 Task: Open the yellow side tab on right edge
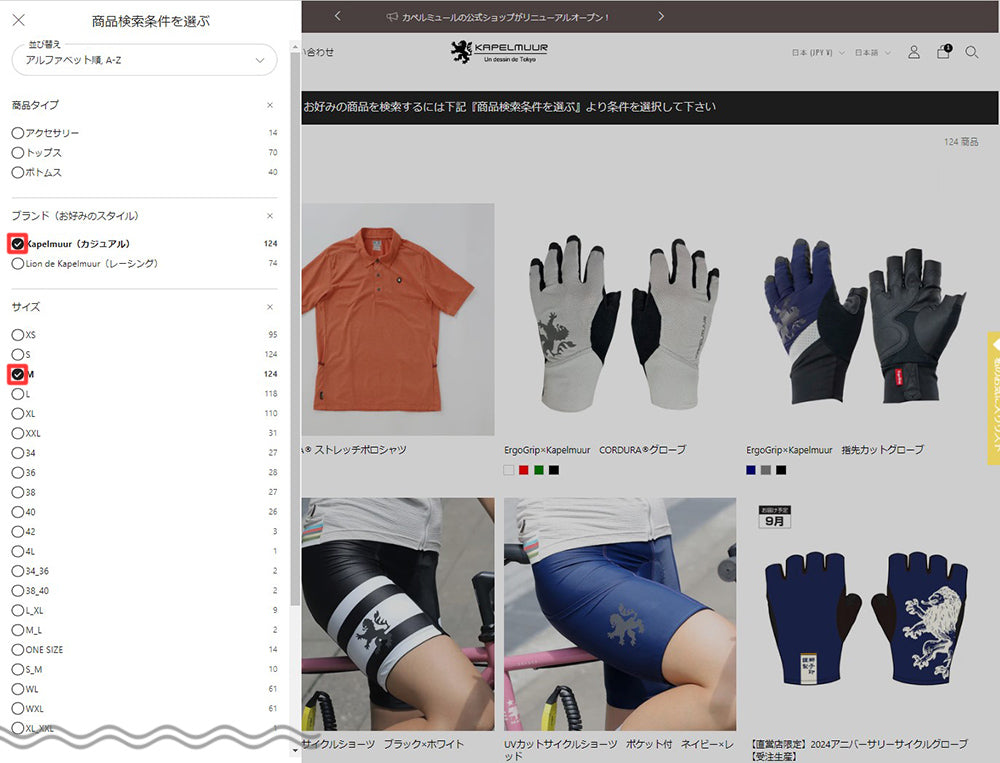pos(993,398)
